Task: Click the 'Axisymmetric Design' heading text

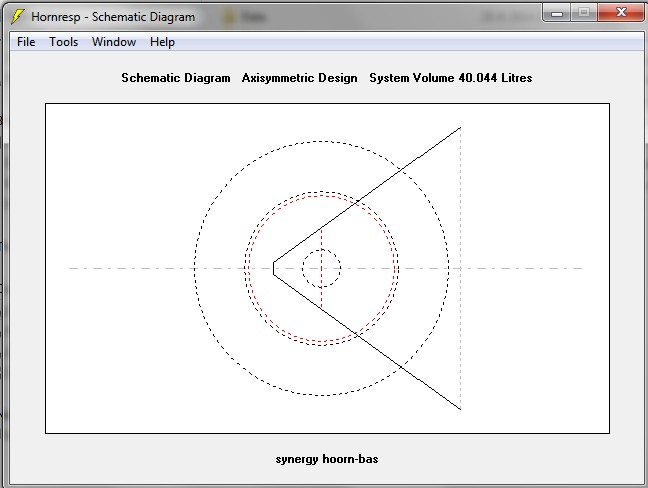Action: point(299,78)
